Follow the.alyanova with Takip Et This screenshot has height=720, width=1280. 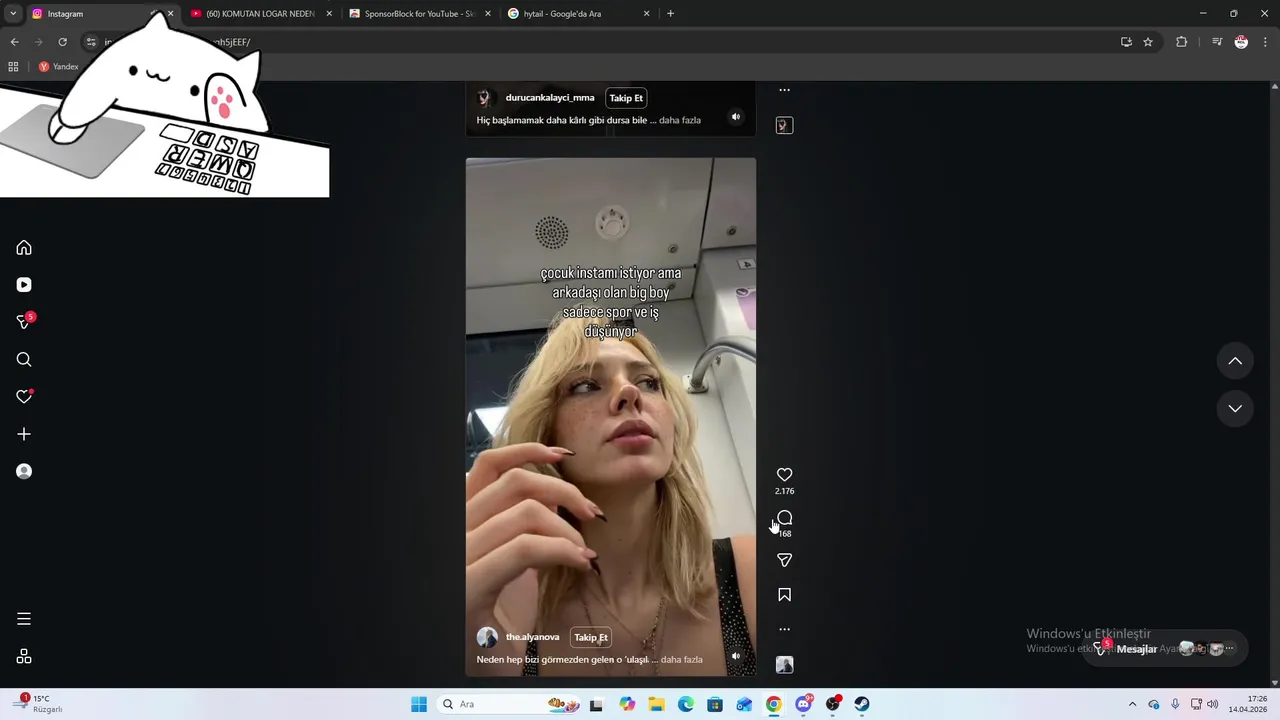click(591, 637)
